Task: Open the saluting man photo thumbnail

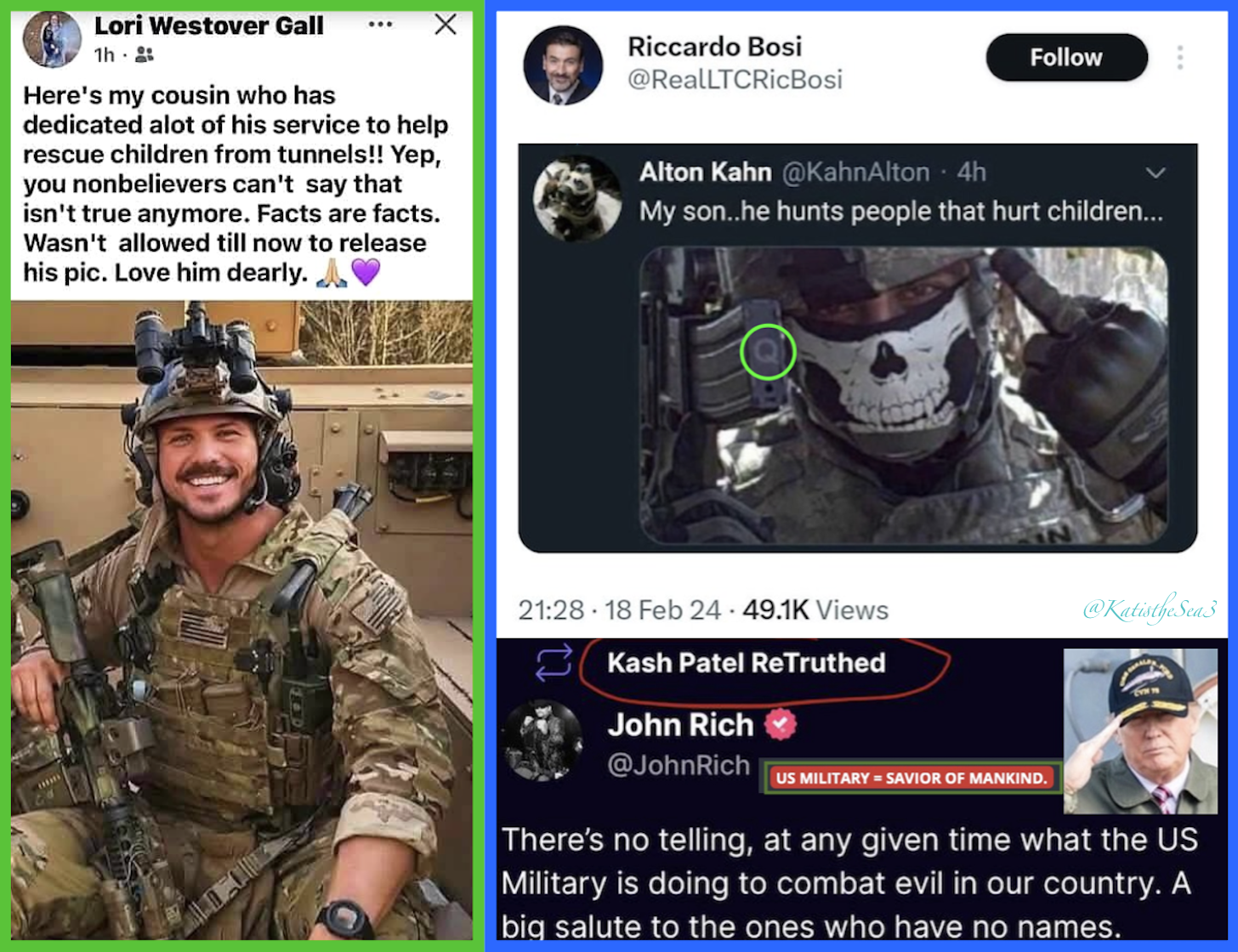Action: pos(1140,731)
